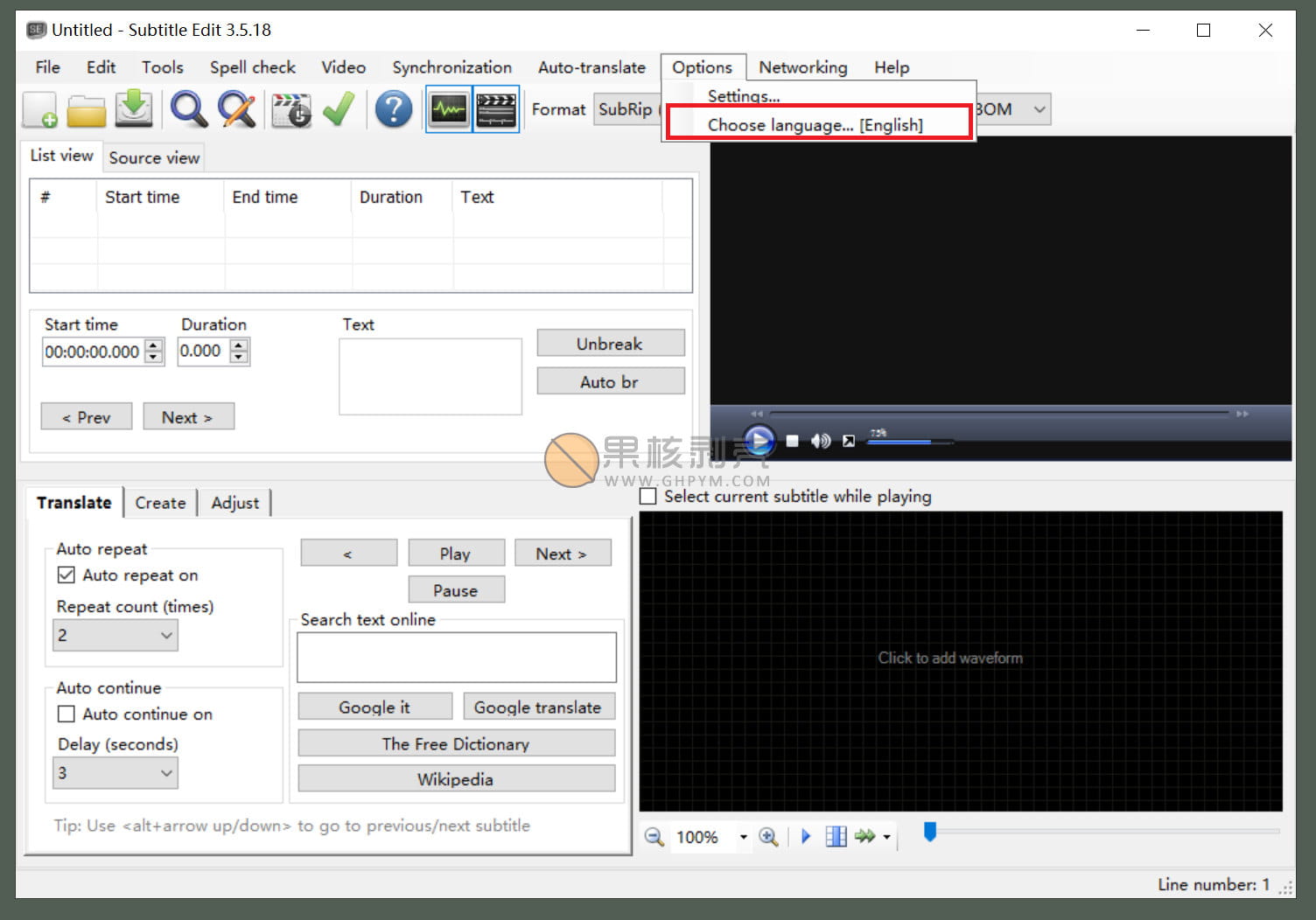
Task: Zoom in on the waveform
Action: click(768, 837)
